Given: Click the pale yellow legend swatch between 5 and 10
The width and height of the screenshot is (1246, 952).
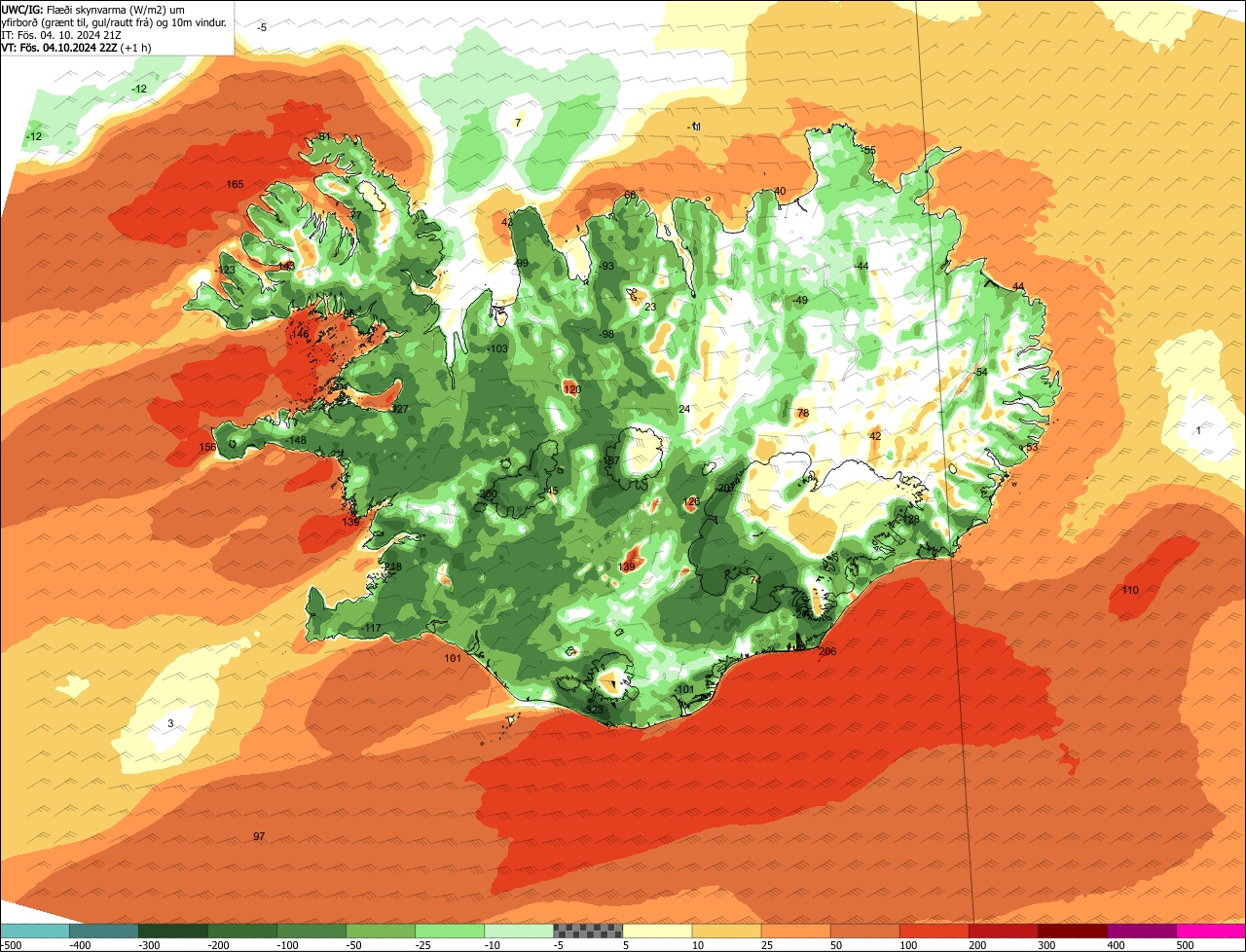Looking at the screenshot, I should coord(657,931).
